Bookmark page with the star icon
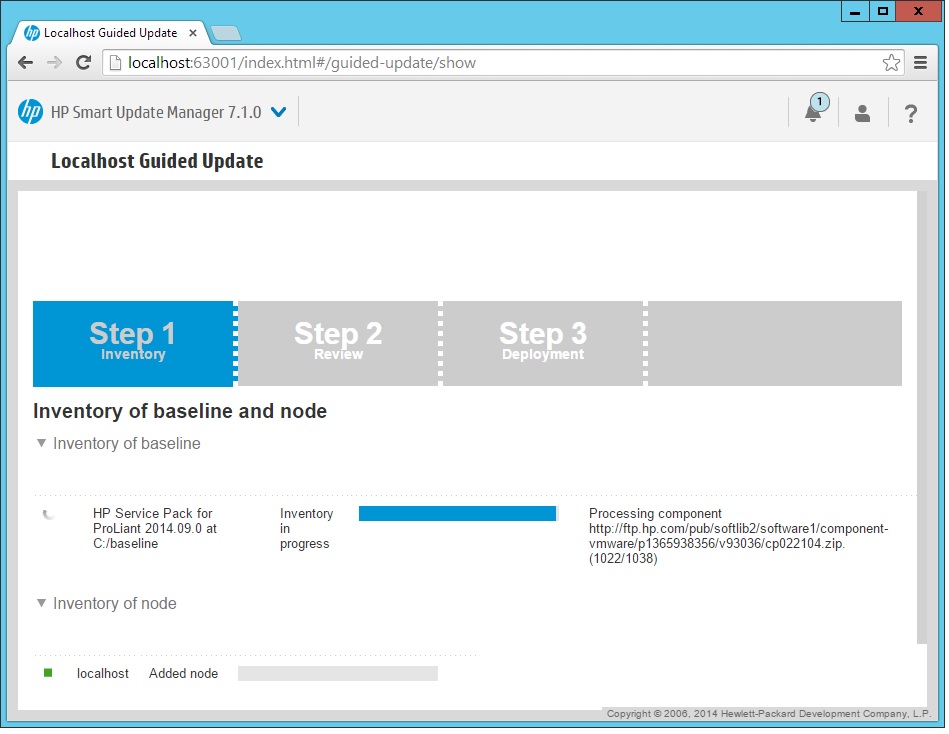The width and height of the screenshot is (949, 734). pyautogui.click(x=890, y=63)
